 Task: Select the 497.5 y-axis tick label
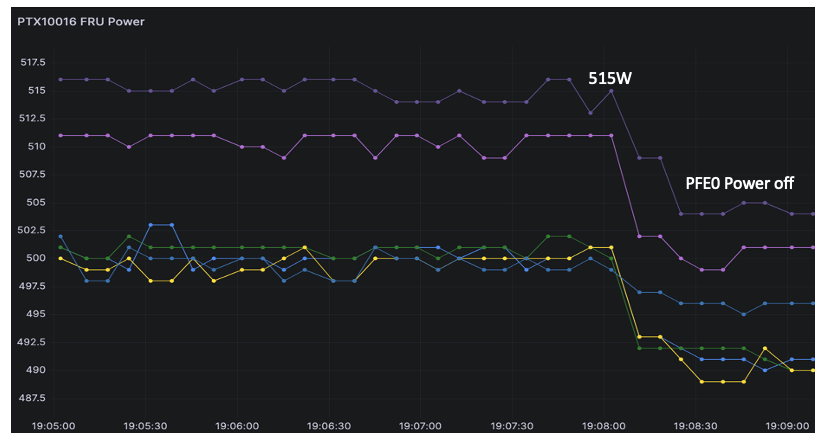[33, 286]
